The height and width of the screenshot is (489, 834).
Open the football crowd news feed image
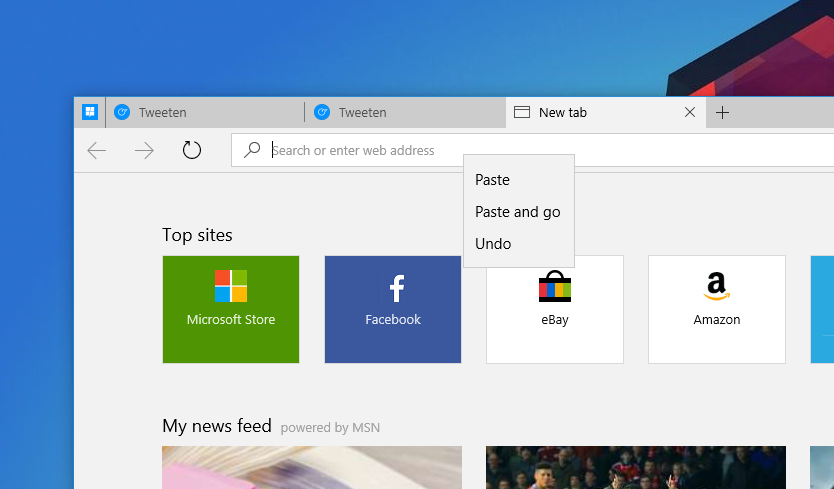point(636,467)
